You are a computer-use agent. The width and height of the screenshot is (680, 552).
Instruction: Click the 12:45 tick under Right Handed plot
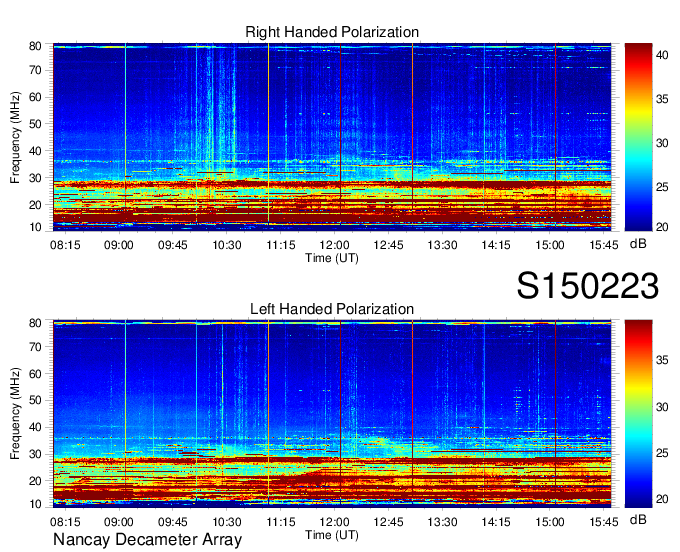tap(388, 245)
